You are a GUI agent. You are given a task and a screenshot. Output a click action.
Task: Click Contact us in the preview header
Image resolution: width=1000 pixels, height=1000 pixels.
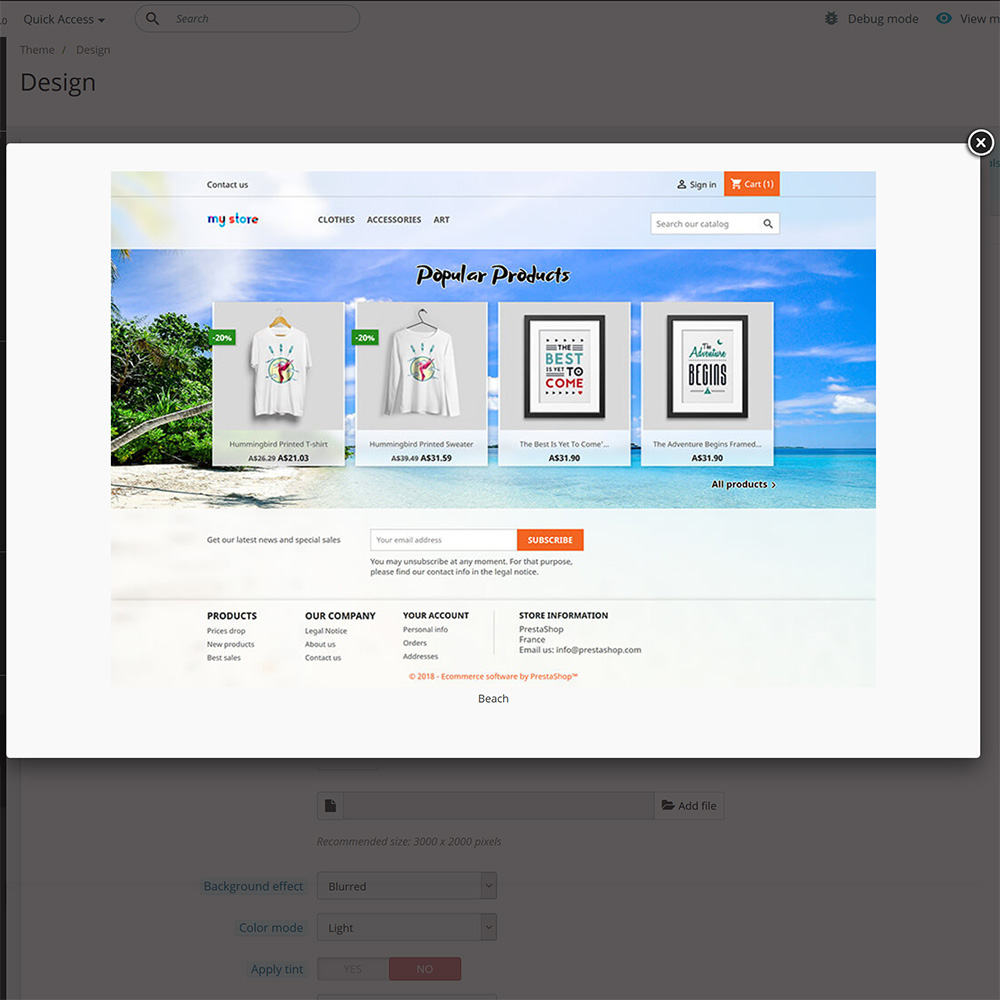pyautogui.click(x=227, y=184)
